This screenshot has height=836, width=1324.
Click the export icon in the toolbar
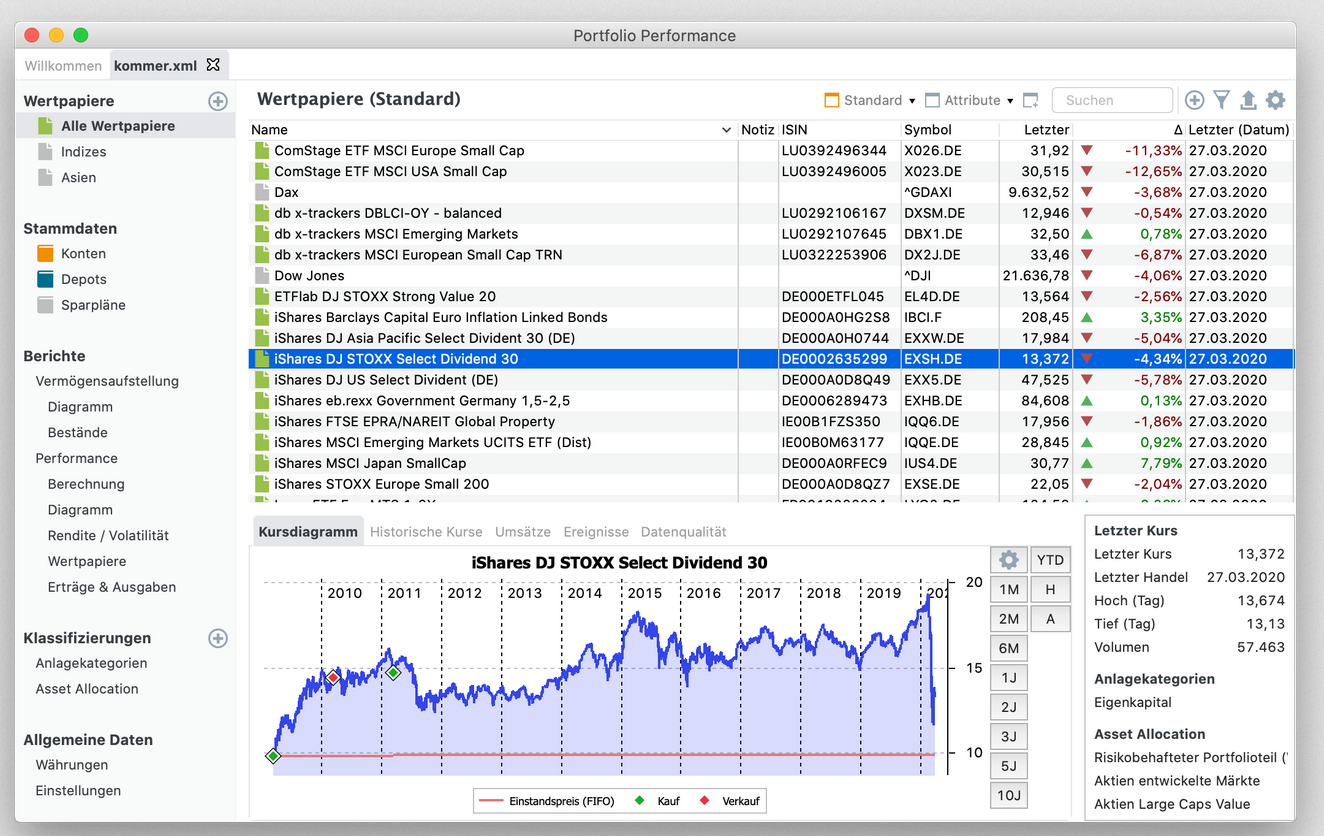click(1248, 100)
